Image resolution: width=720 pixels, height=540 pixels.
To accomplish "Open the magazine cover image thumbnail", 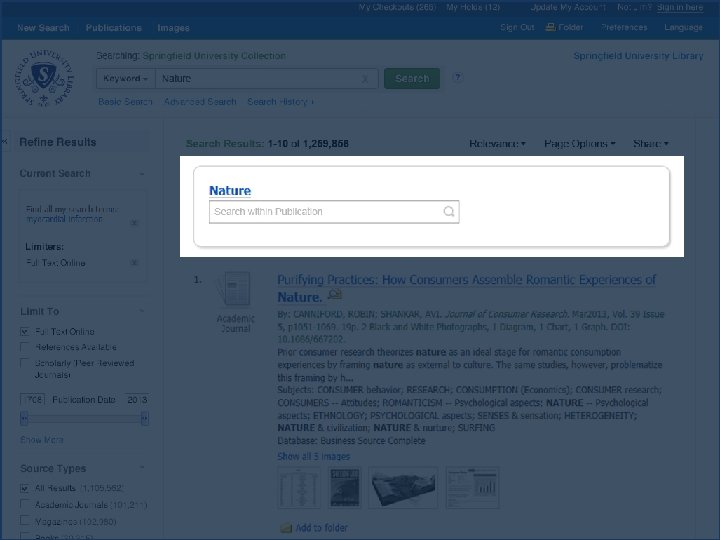I will point(345,488).
